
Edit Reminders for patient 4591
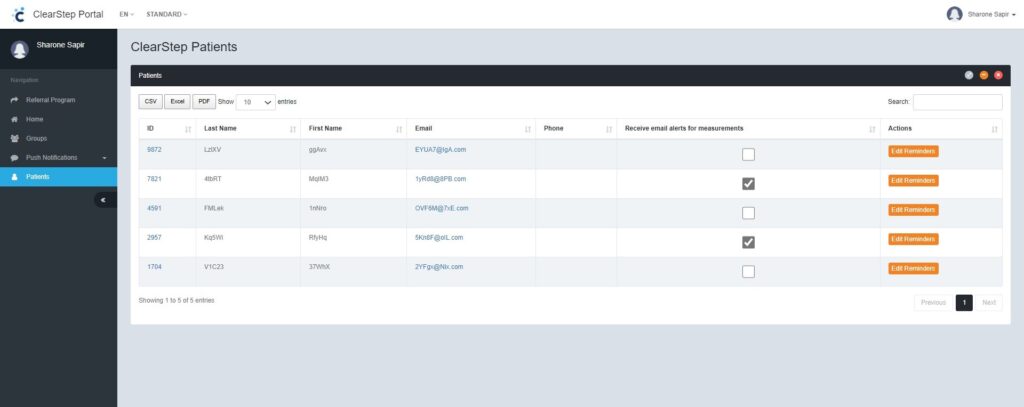tap(913, 210)
